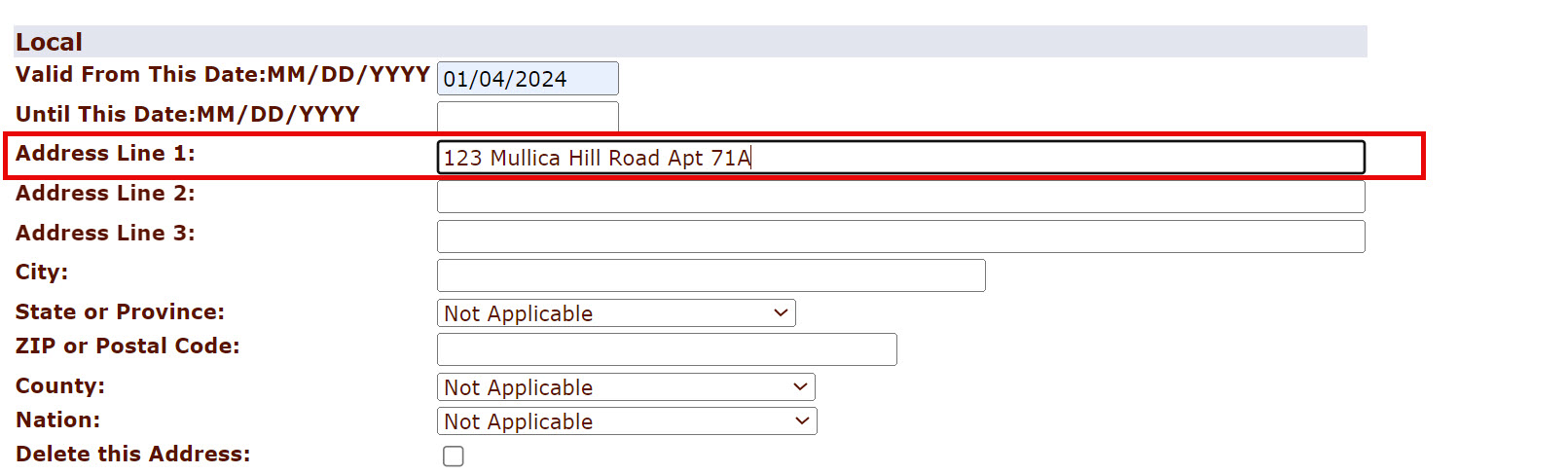Click the ZIP or Postal Code field
This screenshot has height=474, width=1568.
point(667,349)
